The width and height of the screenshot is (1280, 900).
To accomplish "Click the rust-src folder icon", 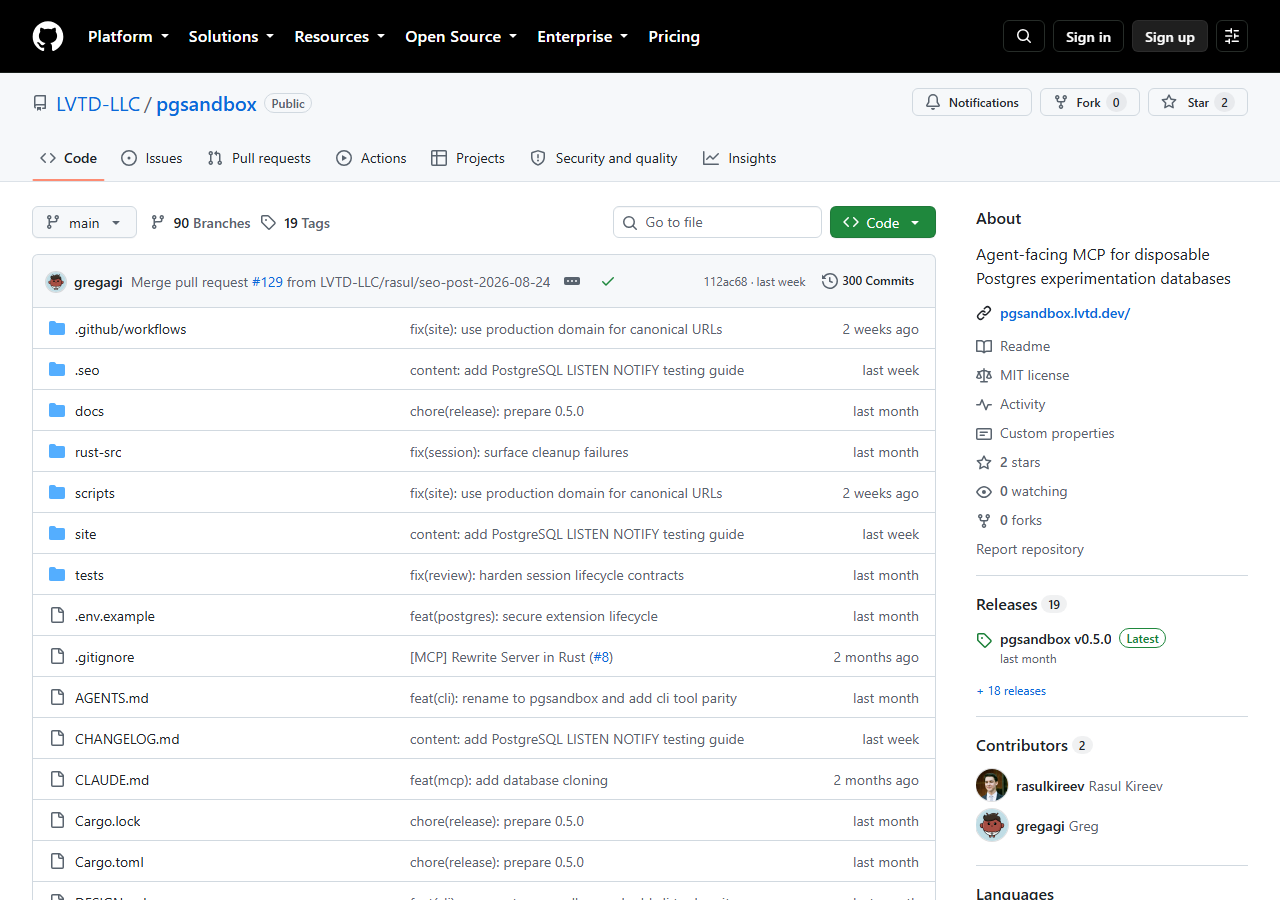I will pos(57,452).
